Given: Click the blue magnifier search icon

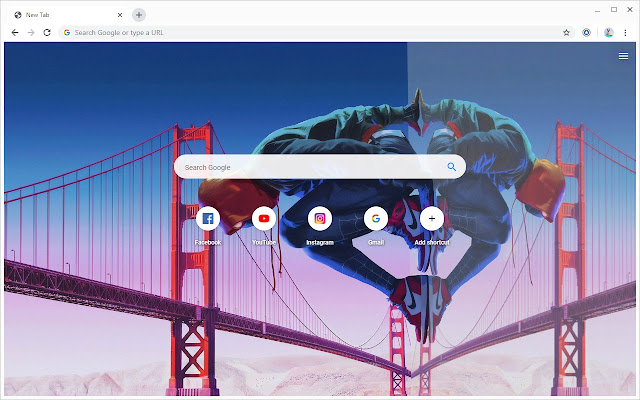Looking at the screenshot, I should (x=451, y=167).
